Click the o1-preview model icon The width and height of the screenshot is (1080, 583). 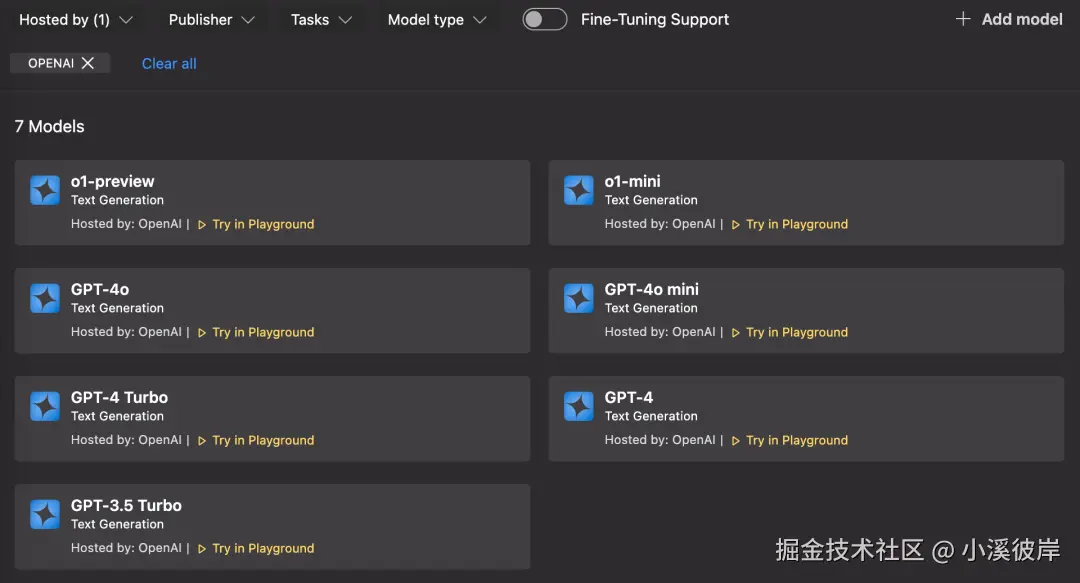(x=45, y=190)
